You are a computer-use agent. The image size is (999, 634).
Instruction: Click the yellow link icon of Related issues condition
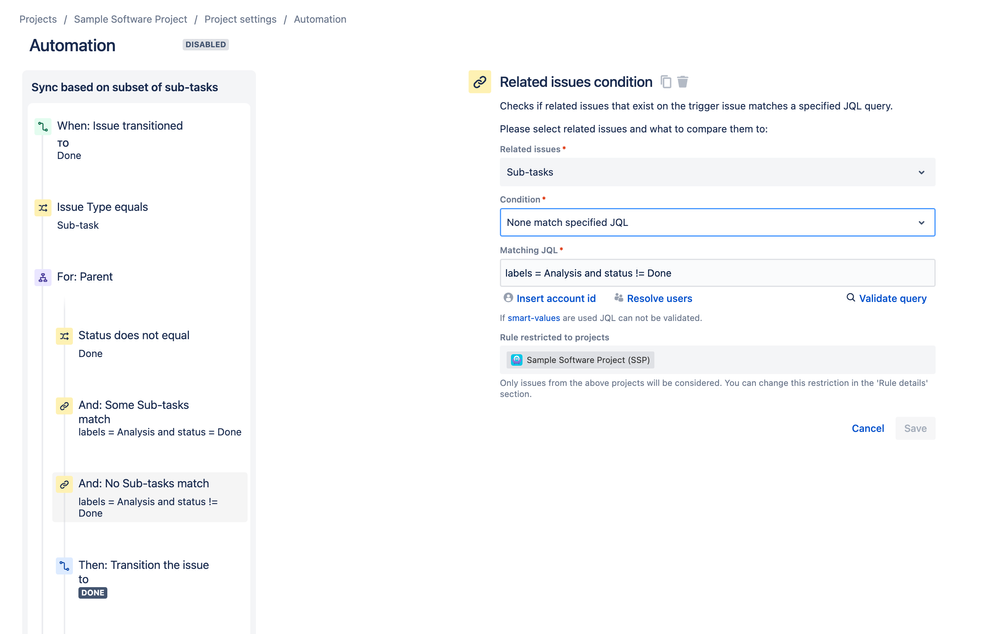point(480,82)
